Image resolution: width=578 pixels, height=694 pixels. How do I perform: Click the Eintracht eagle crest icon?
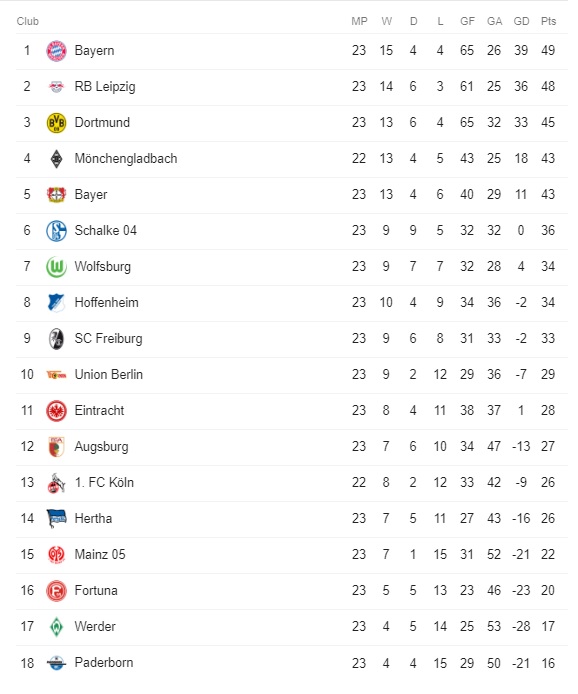point(56,411)
